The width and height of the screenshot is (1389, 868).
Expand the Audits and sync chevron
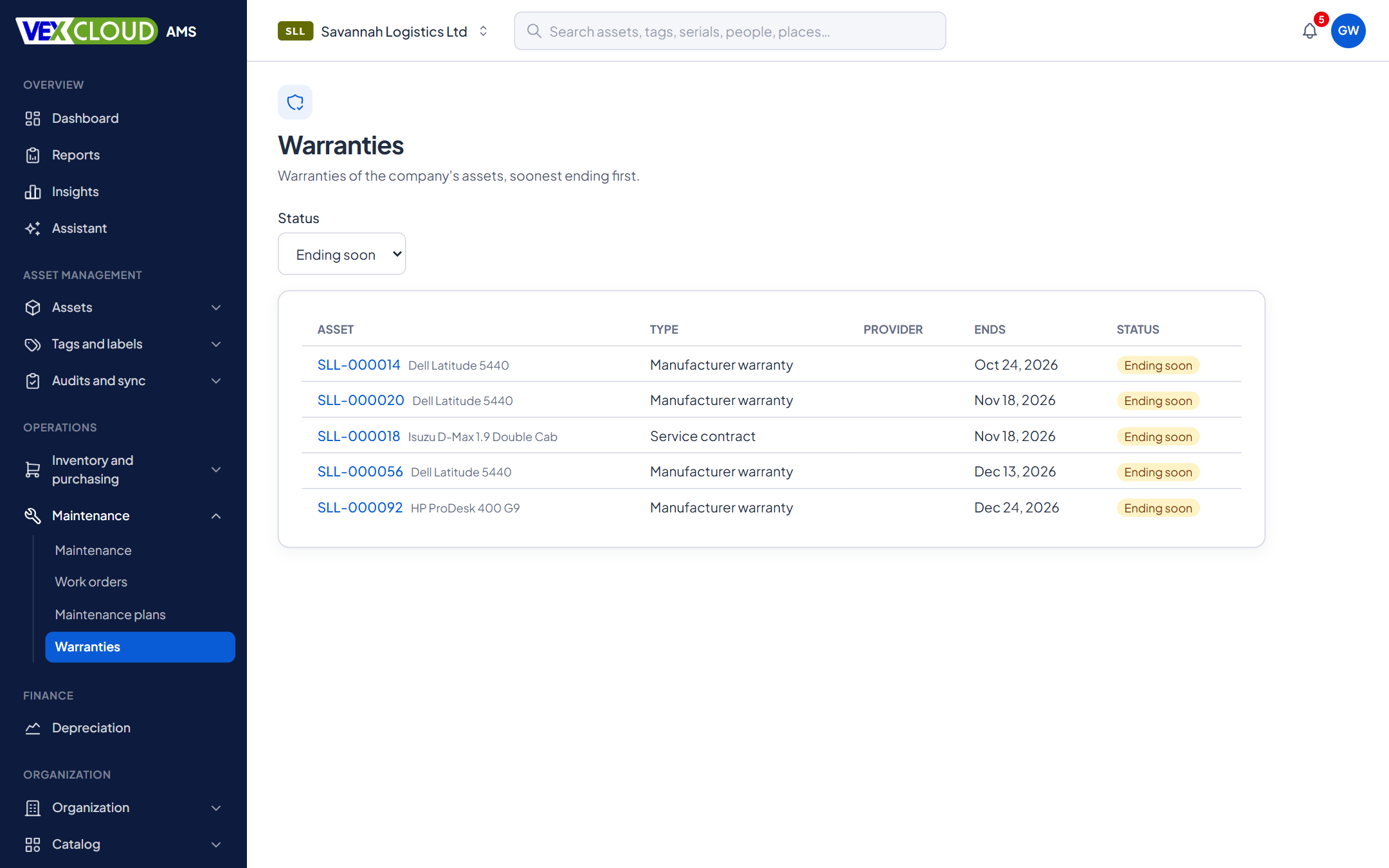click(x=216, y=381)
